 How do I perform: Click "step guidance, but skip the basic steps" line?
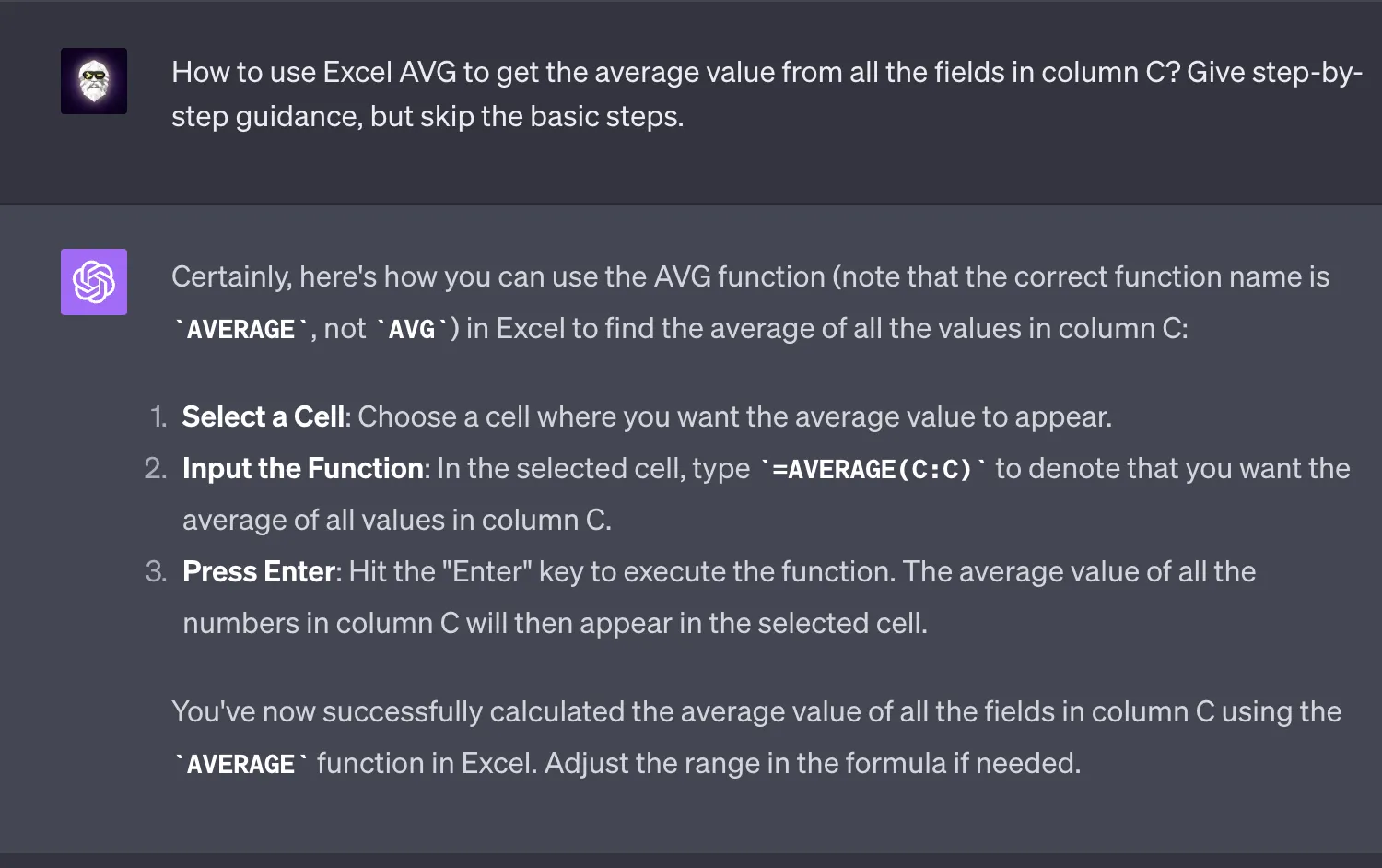(427, 116)
